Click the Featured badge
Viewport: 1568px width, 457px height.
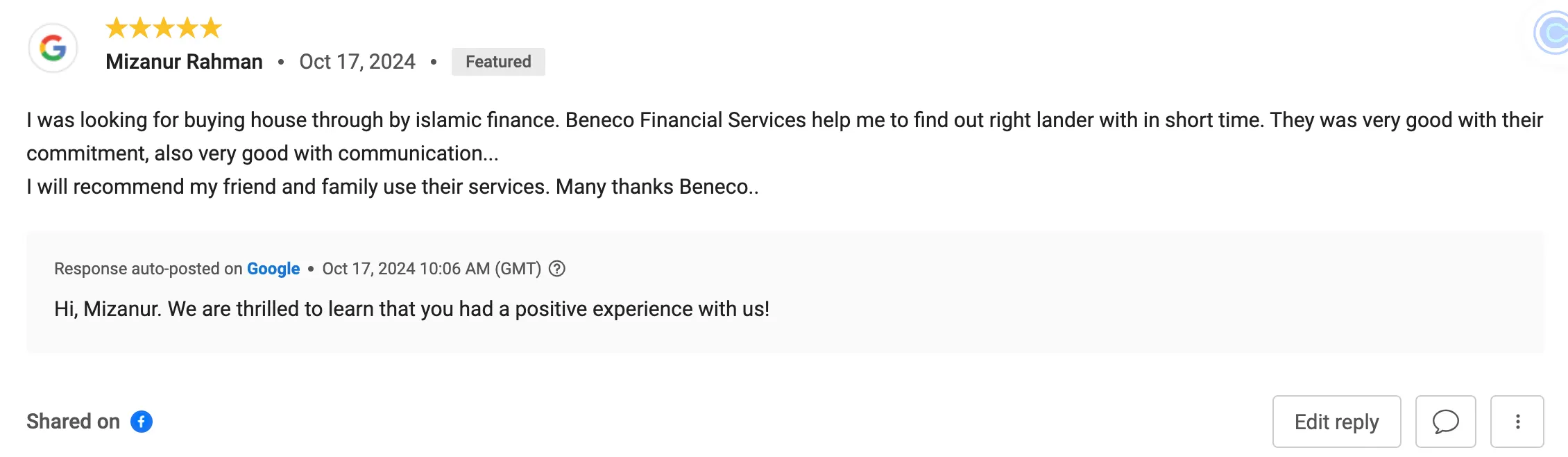click(498, 62)
